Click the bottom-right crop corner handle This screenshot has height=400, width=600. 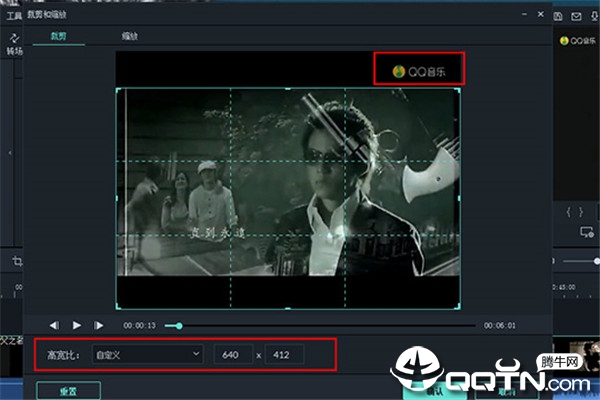point(458,307)
